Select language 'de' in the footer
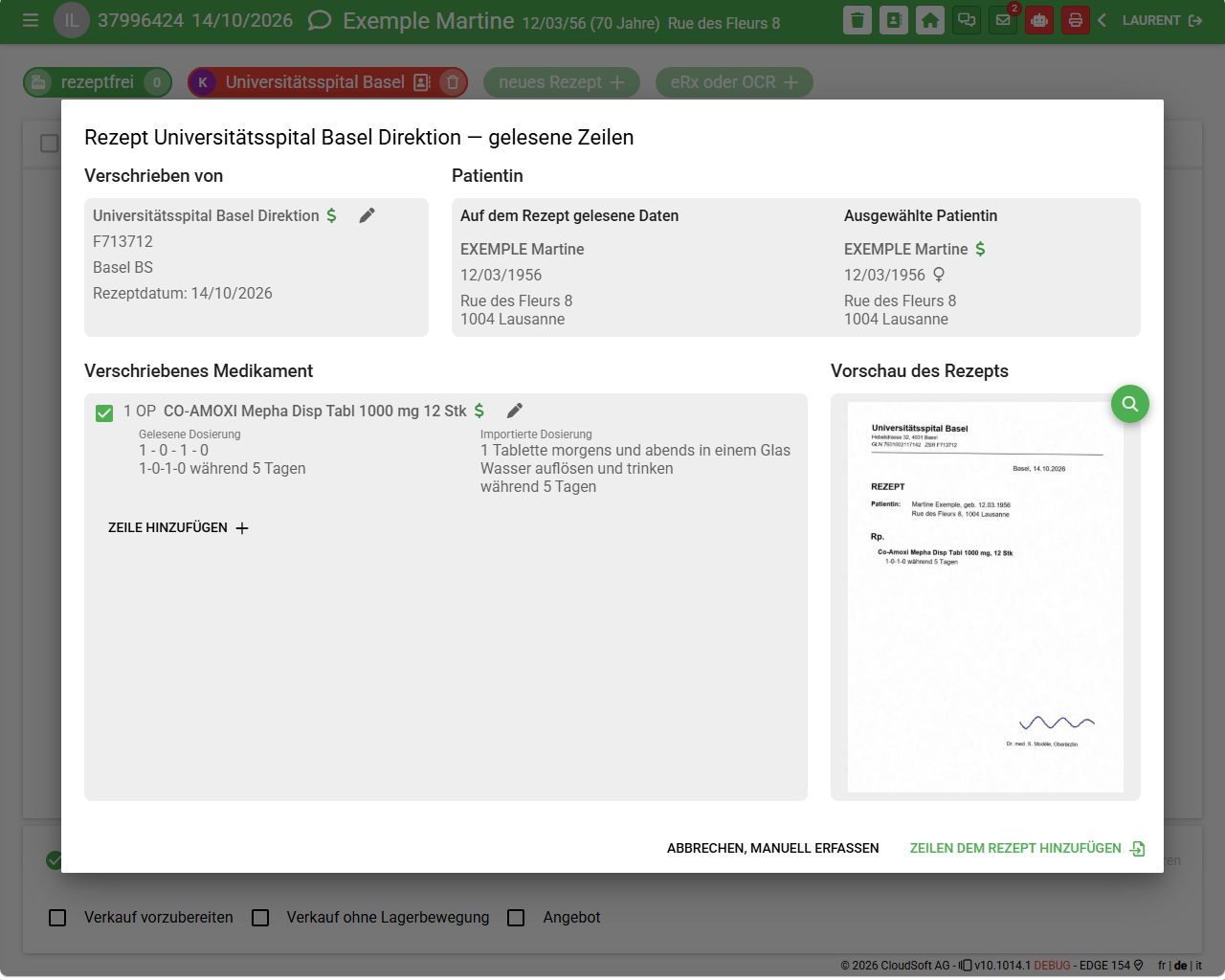This screenshot has width=1225, height=980. 1181,966
